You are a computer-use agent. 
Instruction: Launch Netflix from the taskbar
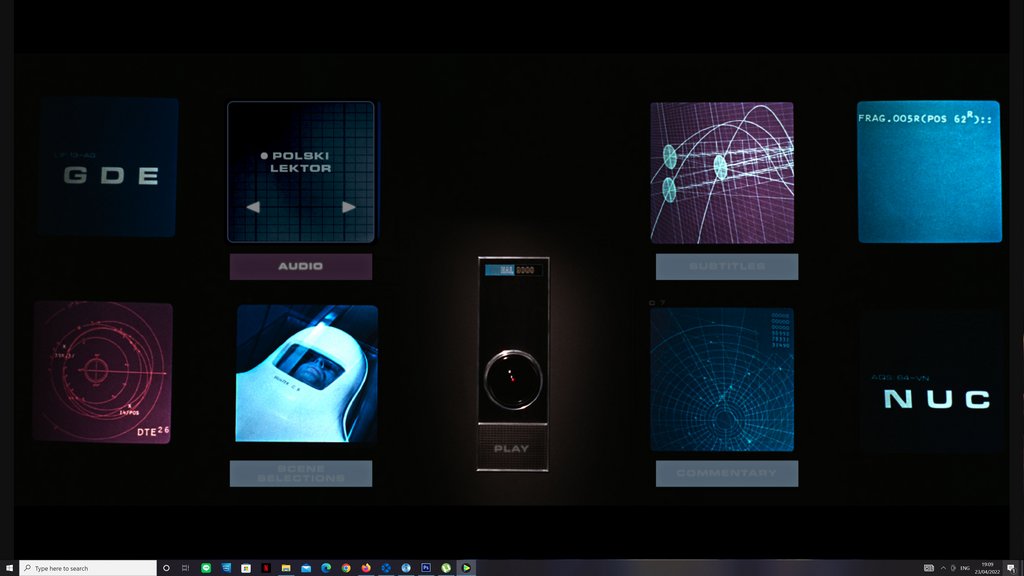tap(266, 568)
